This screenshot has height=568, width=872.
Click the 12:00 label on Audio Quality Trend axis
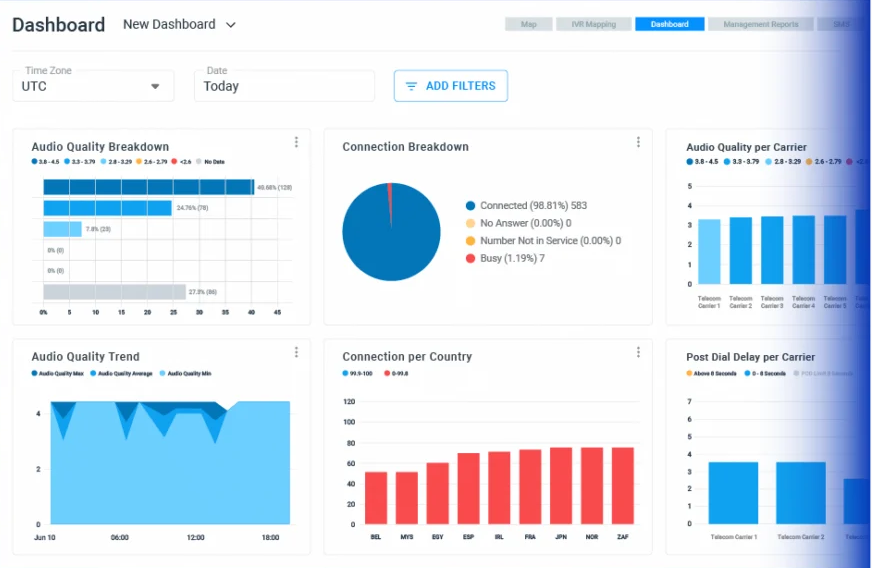pos(196,537)
